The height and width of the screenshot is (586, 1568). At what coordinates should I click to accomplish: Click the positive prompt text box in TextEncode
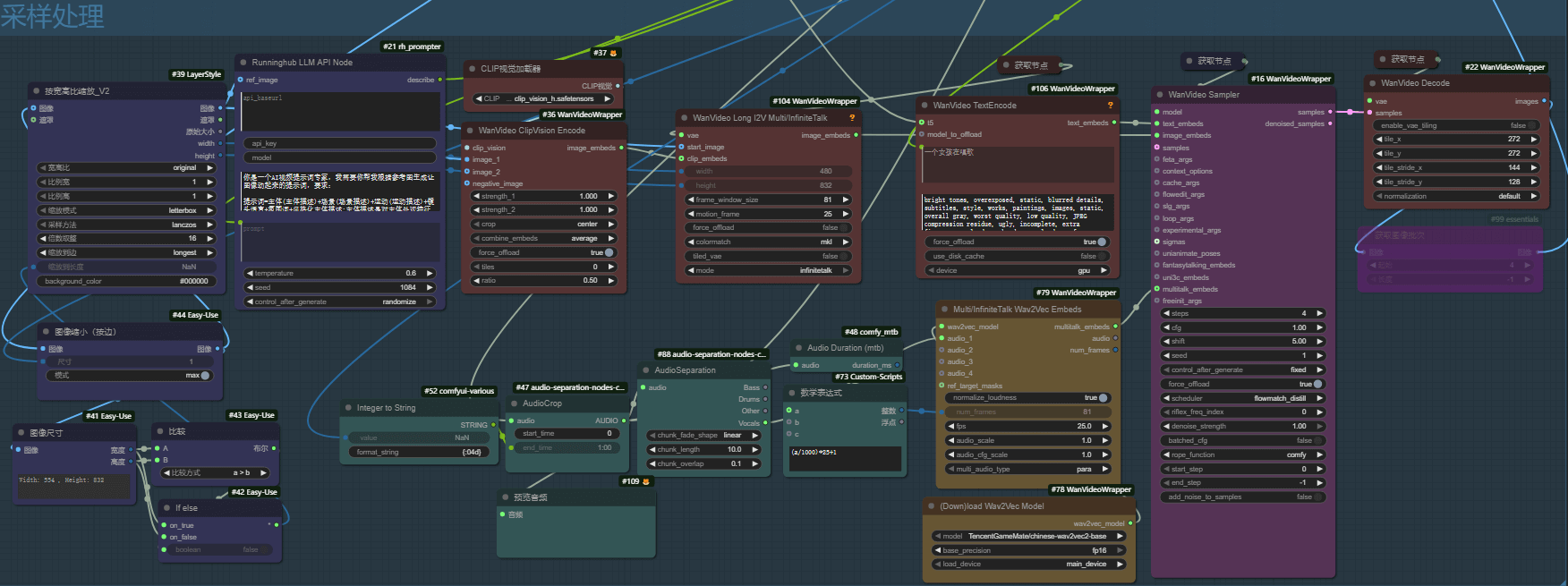(1018, 165)
